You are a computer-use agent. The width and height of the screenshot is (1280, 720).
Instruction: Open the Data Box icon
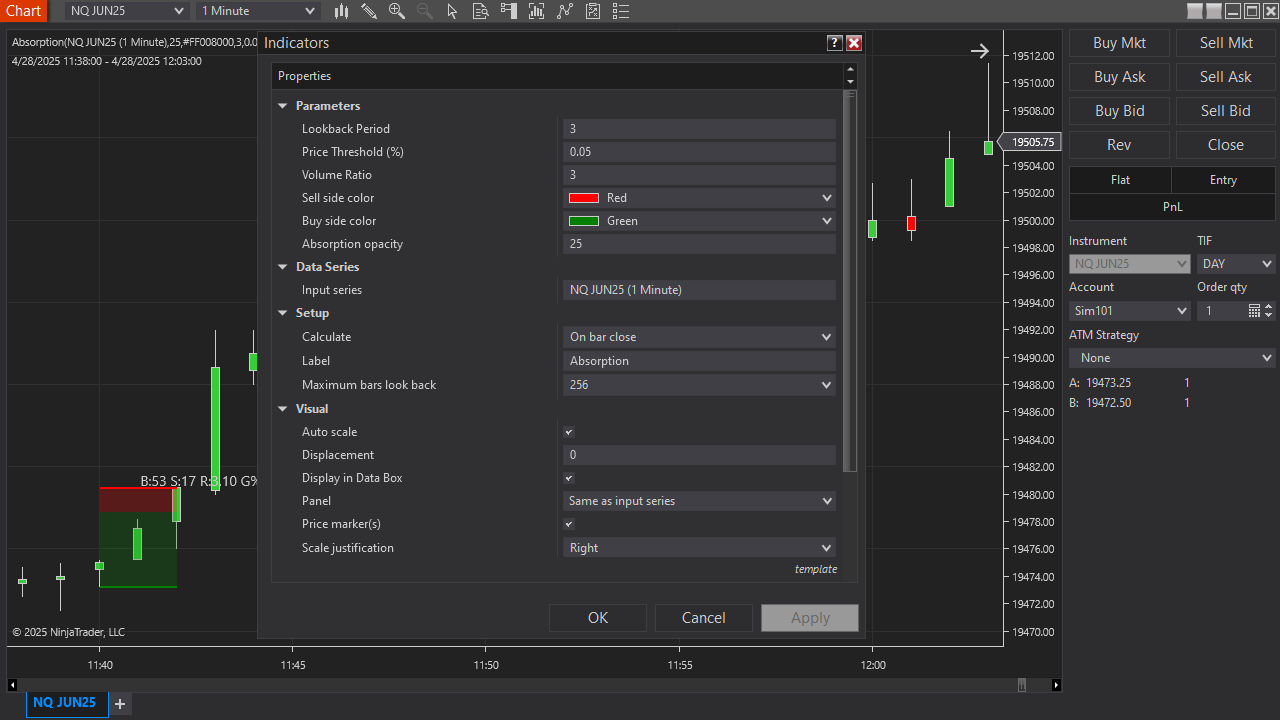tap(481, 11)
